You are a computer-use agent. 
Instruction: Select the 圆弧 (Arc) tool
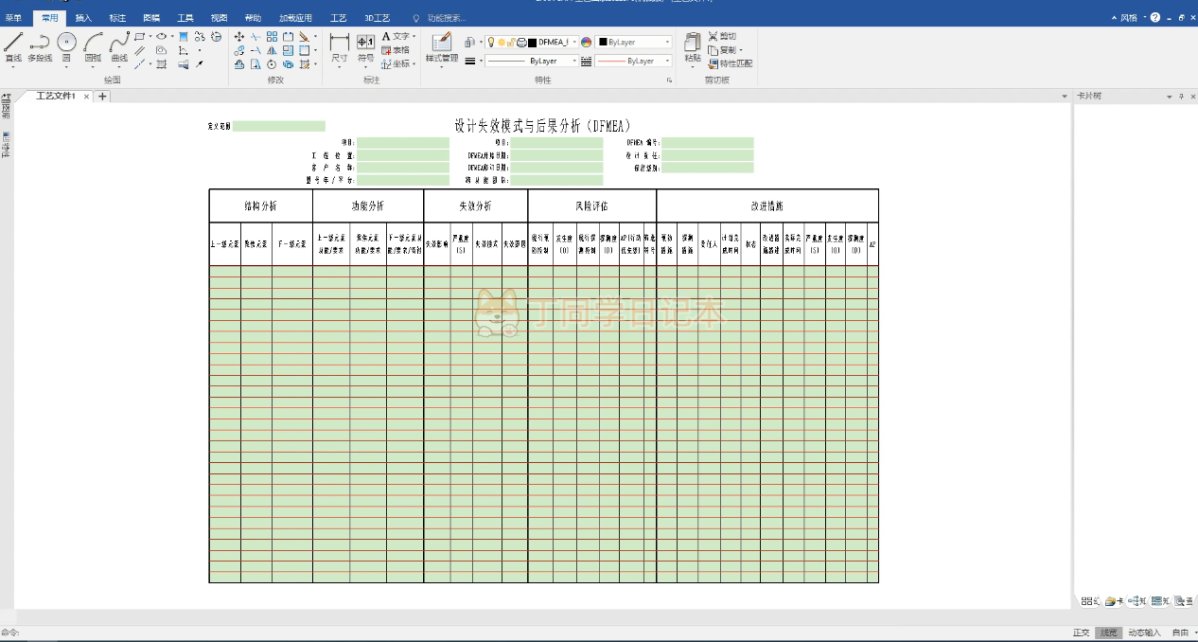[93, 46]
